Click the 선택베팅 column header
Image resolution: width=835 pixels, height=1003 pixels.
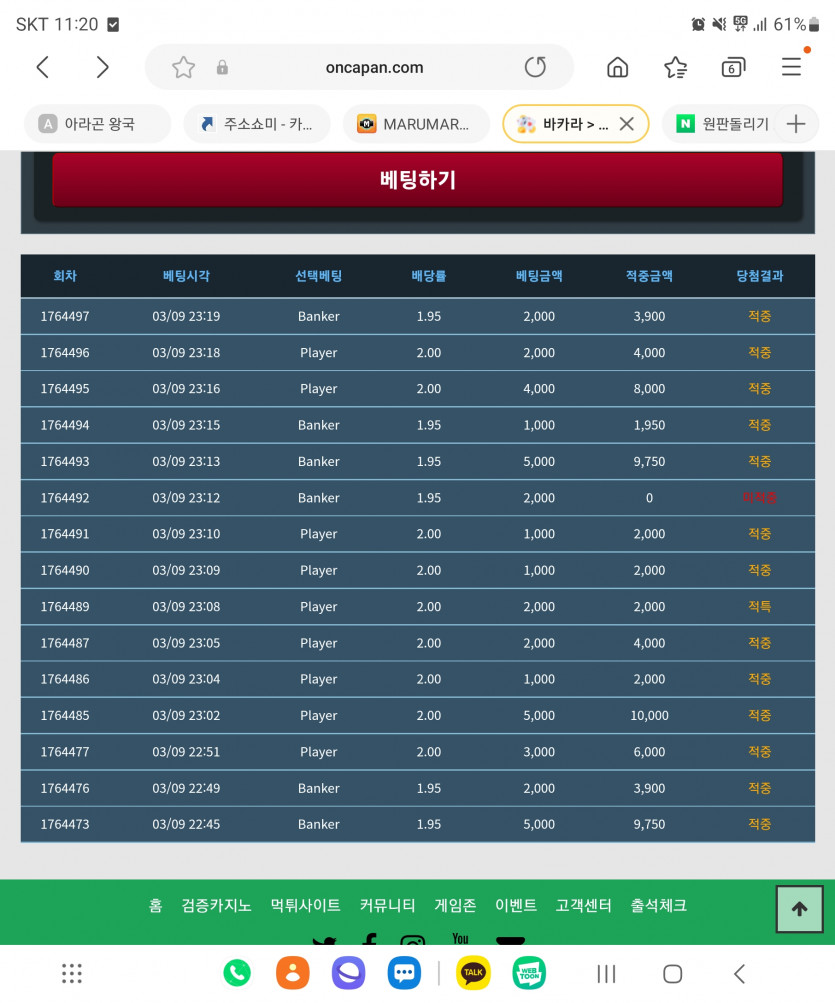pos(319,276)
